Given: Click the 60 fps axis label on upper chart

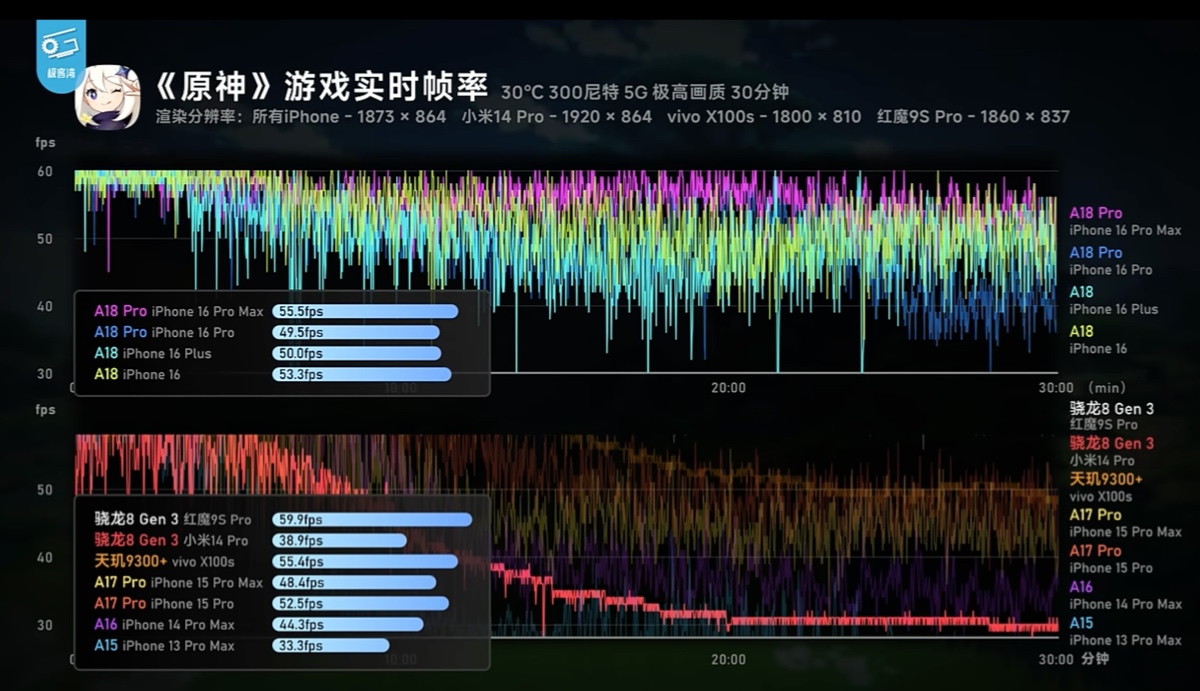Looking at the screenshot, I should pos(45,172).
